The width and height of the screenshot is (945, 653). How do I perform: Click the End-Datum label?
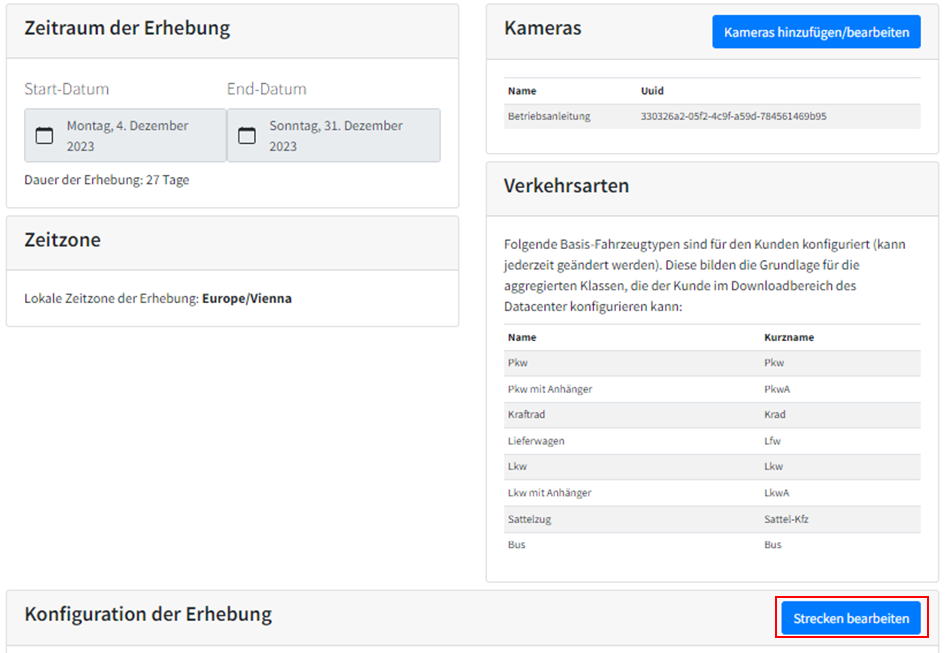tap(267, 89)
